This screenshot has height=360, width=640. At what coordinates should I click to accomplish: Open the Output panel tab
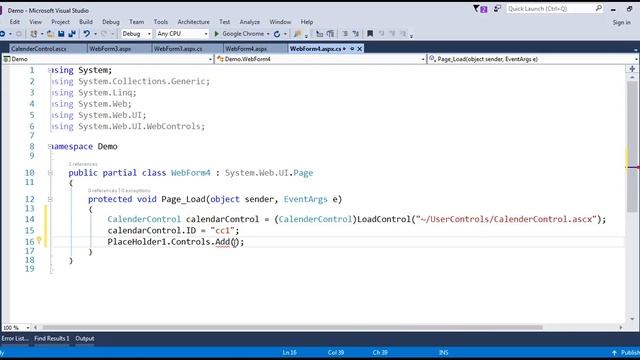[85, 338]
